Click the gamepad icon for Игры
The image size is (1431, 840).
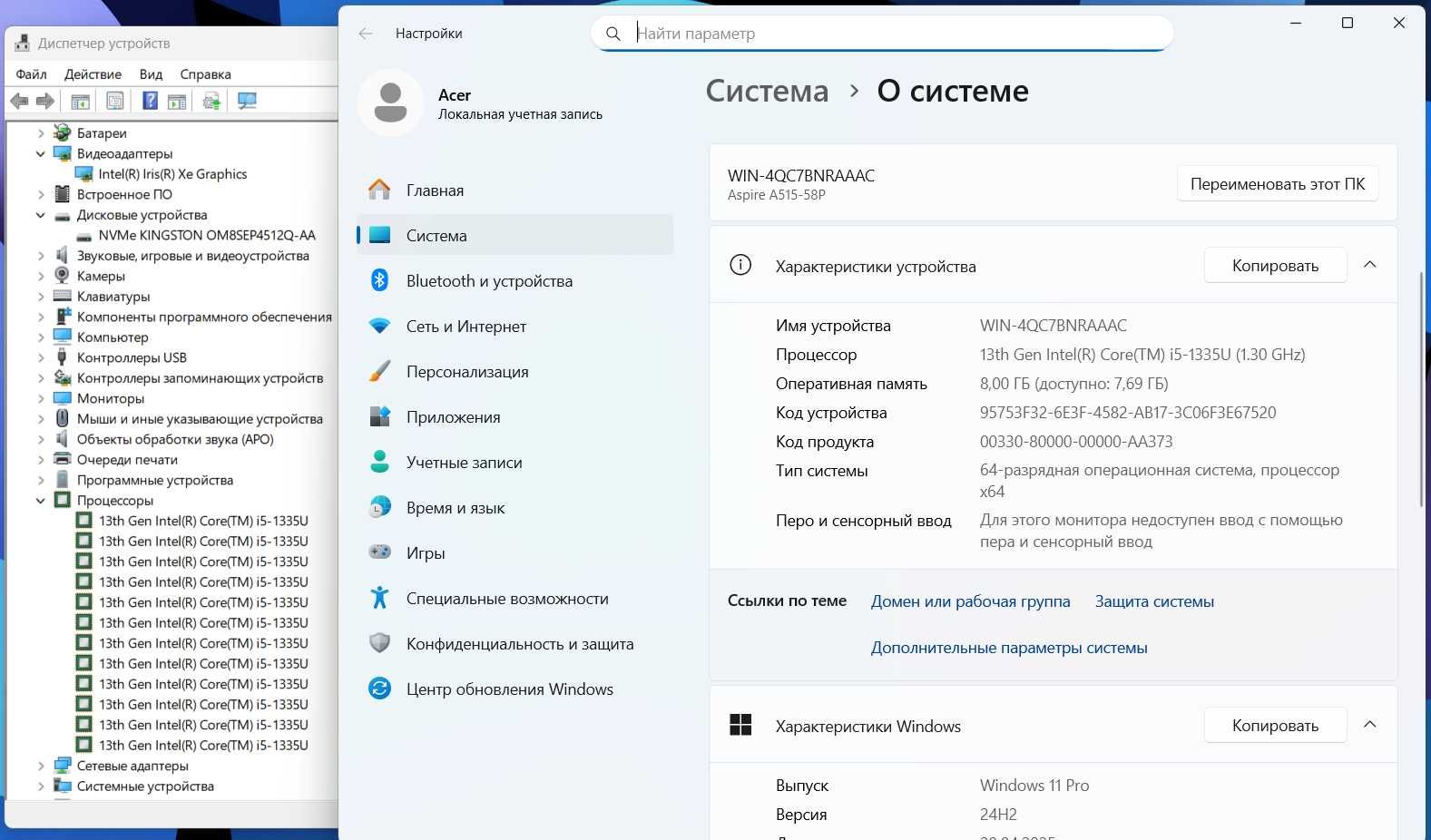pyautogui.click(x=379, y=552)
